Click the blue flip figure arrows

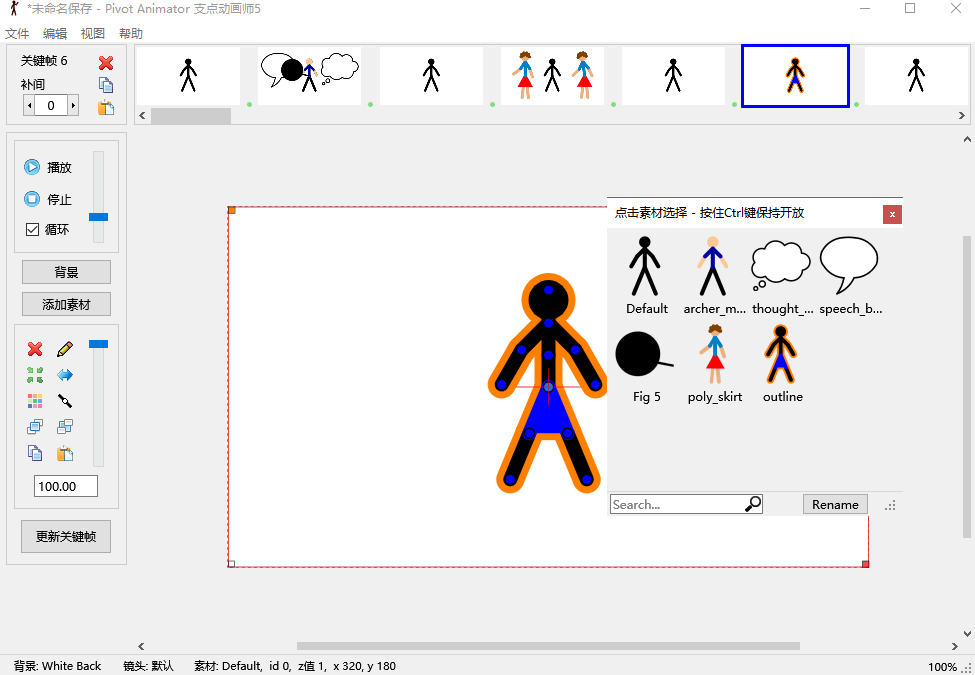(65, 375)
